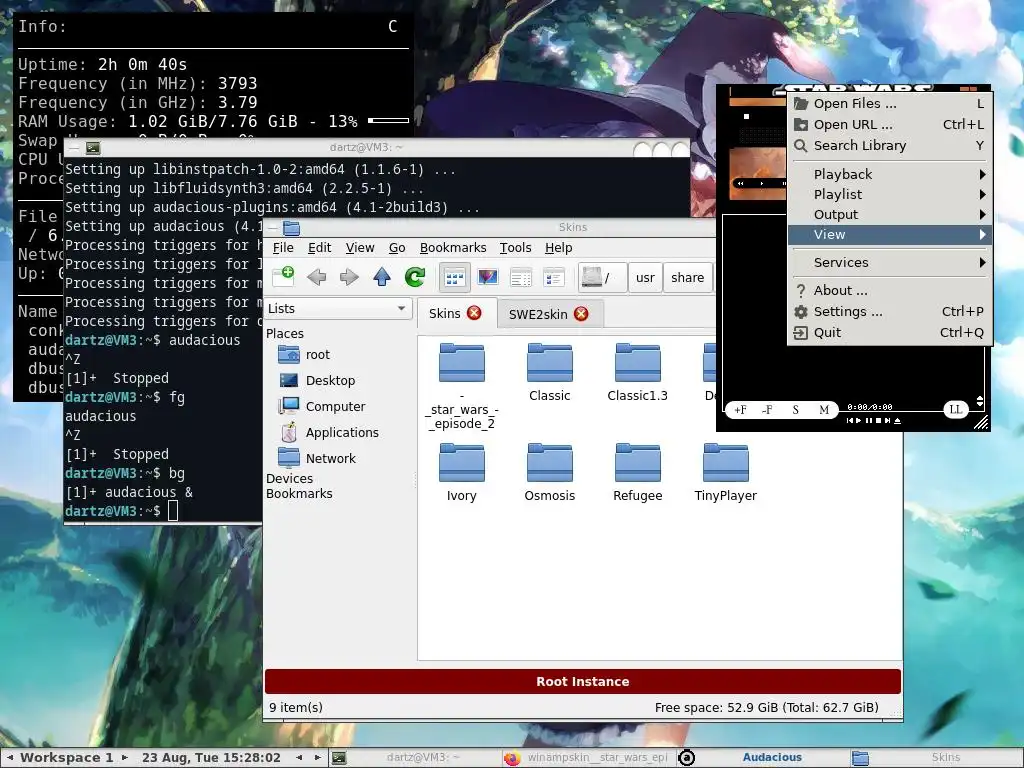
Task: Click the -F remove files playlist button
Action: click(x=767, y=409)
